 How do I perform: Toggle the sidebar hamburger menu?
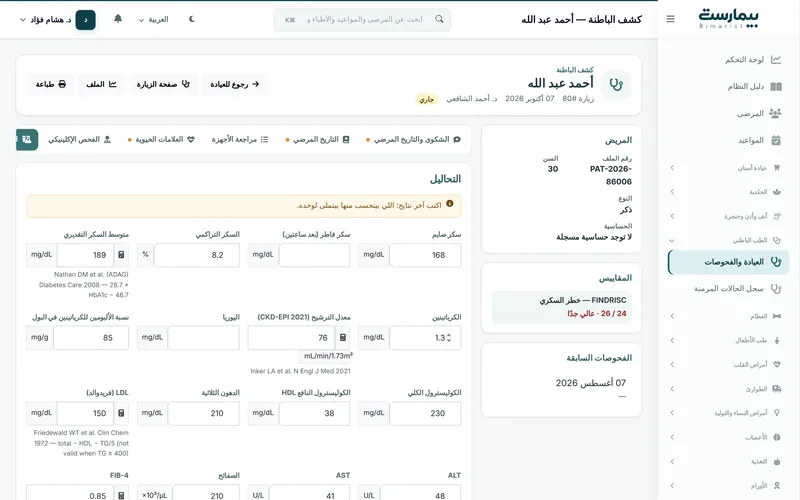pyautogui.click(x=670, y=19)
